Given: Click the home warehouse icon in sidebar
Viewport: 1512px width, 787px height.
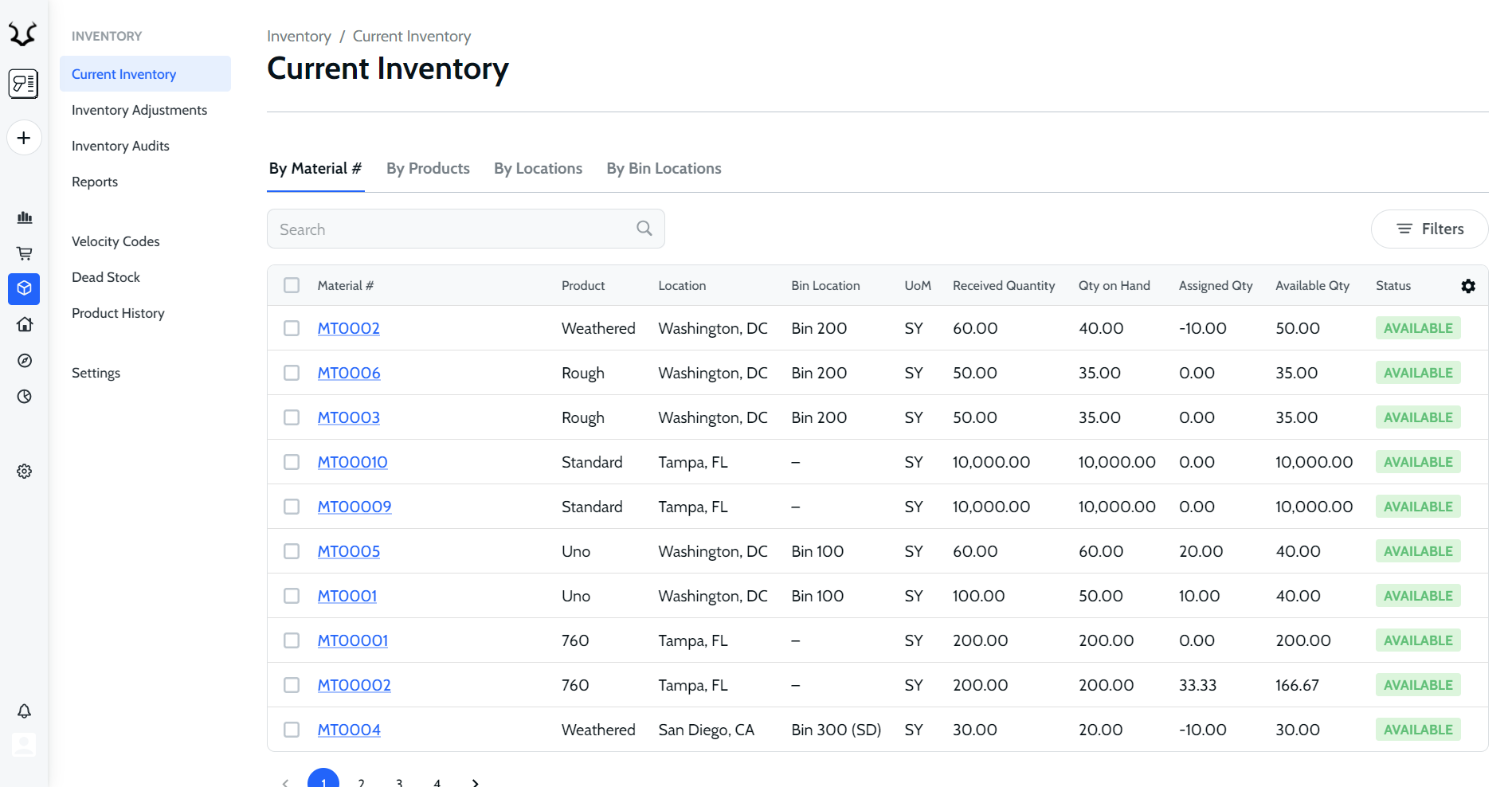Looking at the screenshot, I should pos(25,324).
